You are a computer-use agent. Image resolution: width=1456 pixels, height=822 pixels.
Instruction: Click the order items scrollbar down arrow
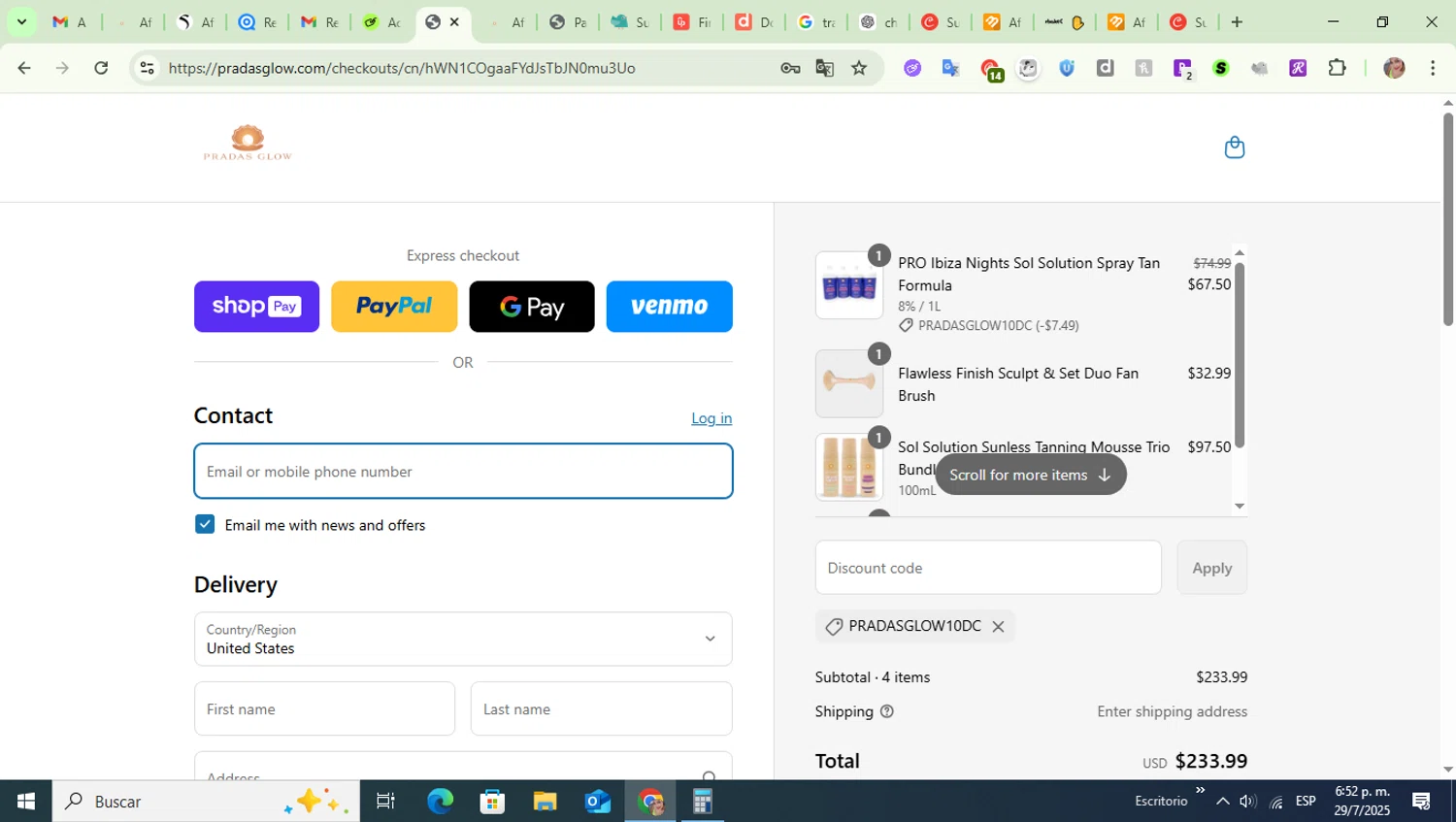[x=1239, y=506]
